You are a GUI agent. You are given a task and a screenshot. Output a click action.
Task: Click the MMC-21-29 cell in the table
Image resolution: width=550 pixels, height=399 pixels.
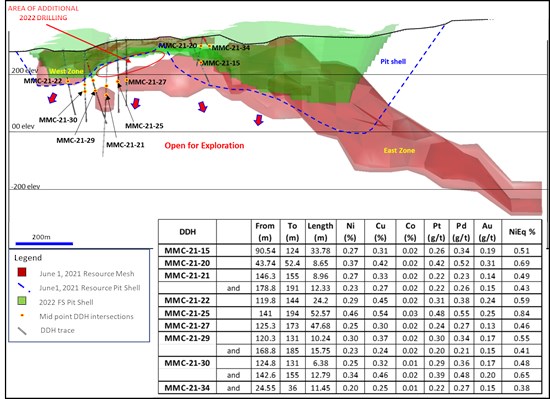188,338
